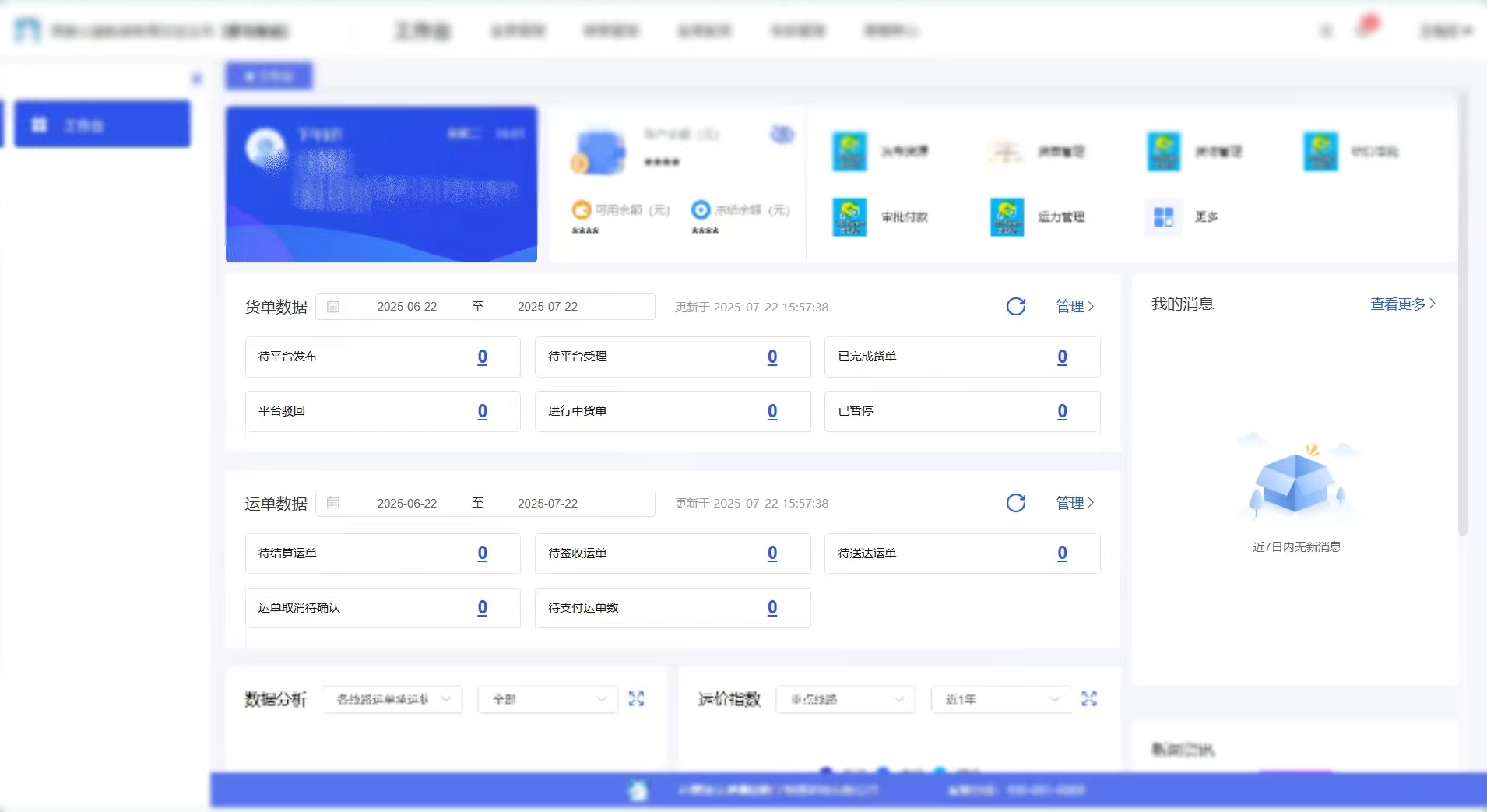Click the 工作台 breadcrumb tab

(269, 76)
